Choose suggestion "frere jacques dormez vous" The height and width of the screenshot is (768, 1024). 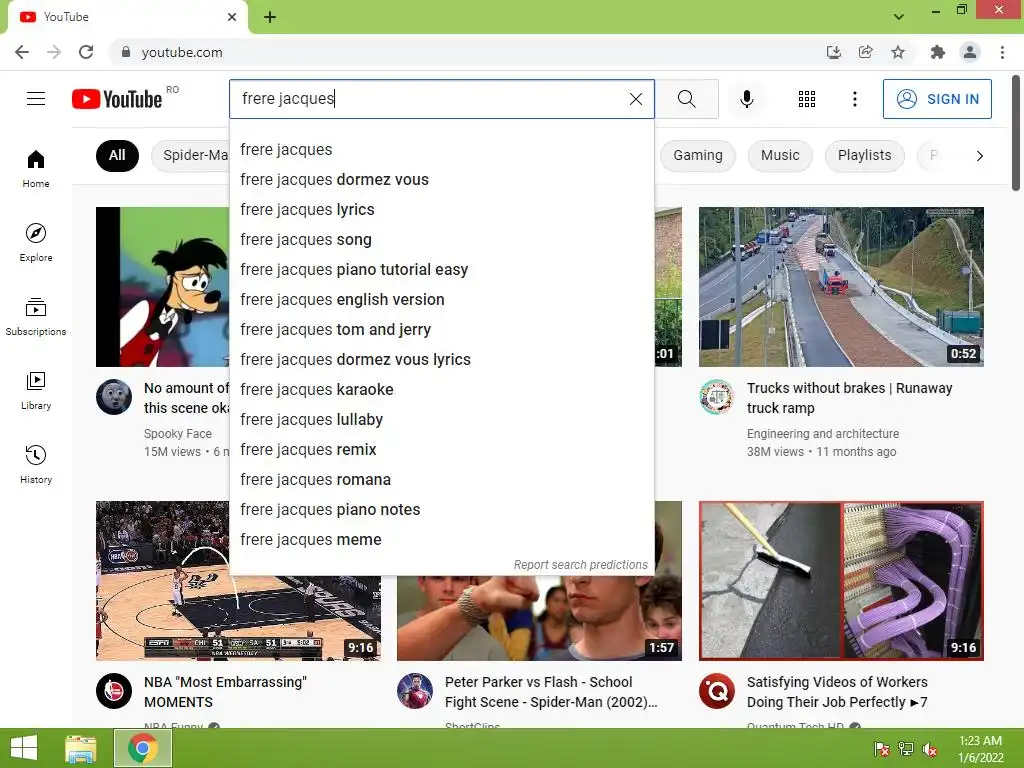click(441, 180)
